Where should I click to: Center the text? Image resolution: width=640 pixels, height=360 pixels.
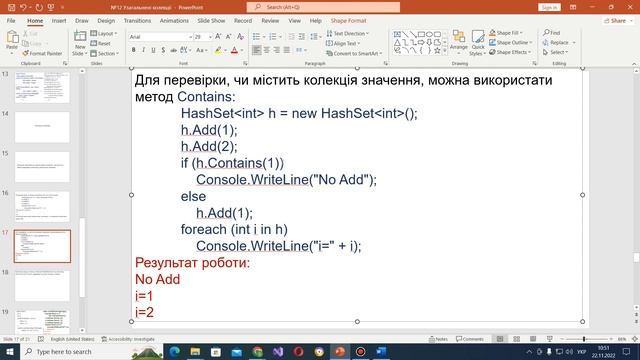click(267, 50)
